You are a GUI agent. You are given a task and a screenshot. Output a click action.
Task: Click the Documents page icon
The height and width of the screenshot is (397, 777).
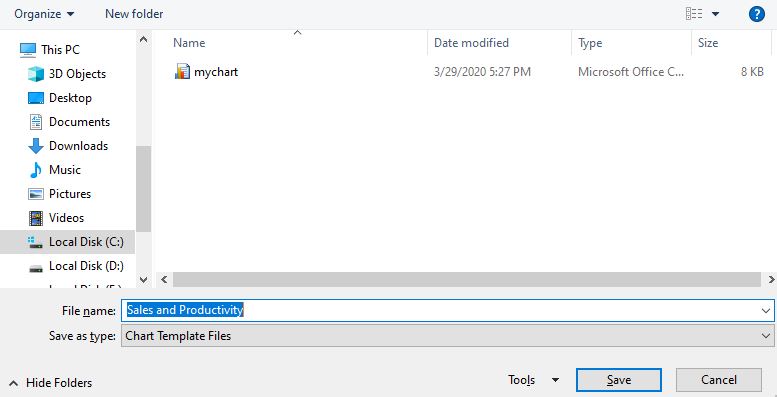(x=36, y=121)
